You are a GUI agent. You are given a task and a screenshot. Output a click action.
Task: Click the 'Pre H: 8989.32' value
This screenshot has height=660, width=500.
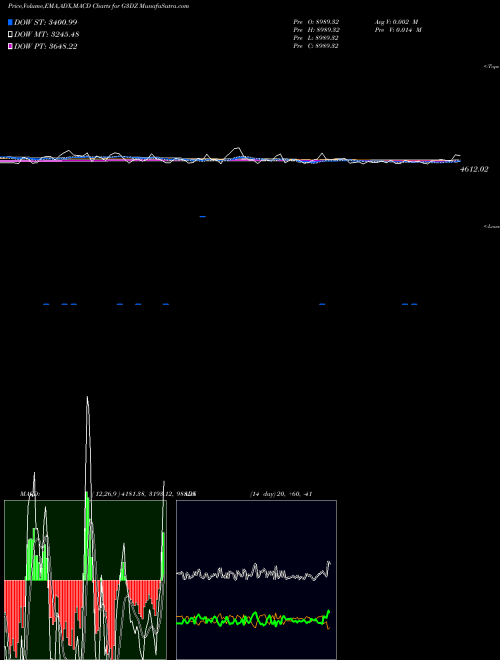(316, 30)
